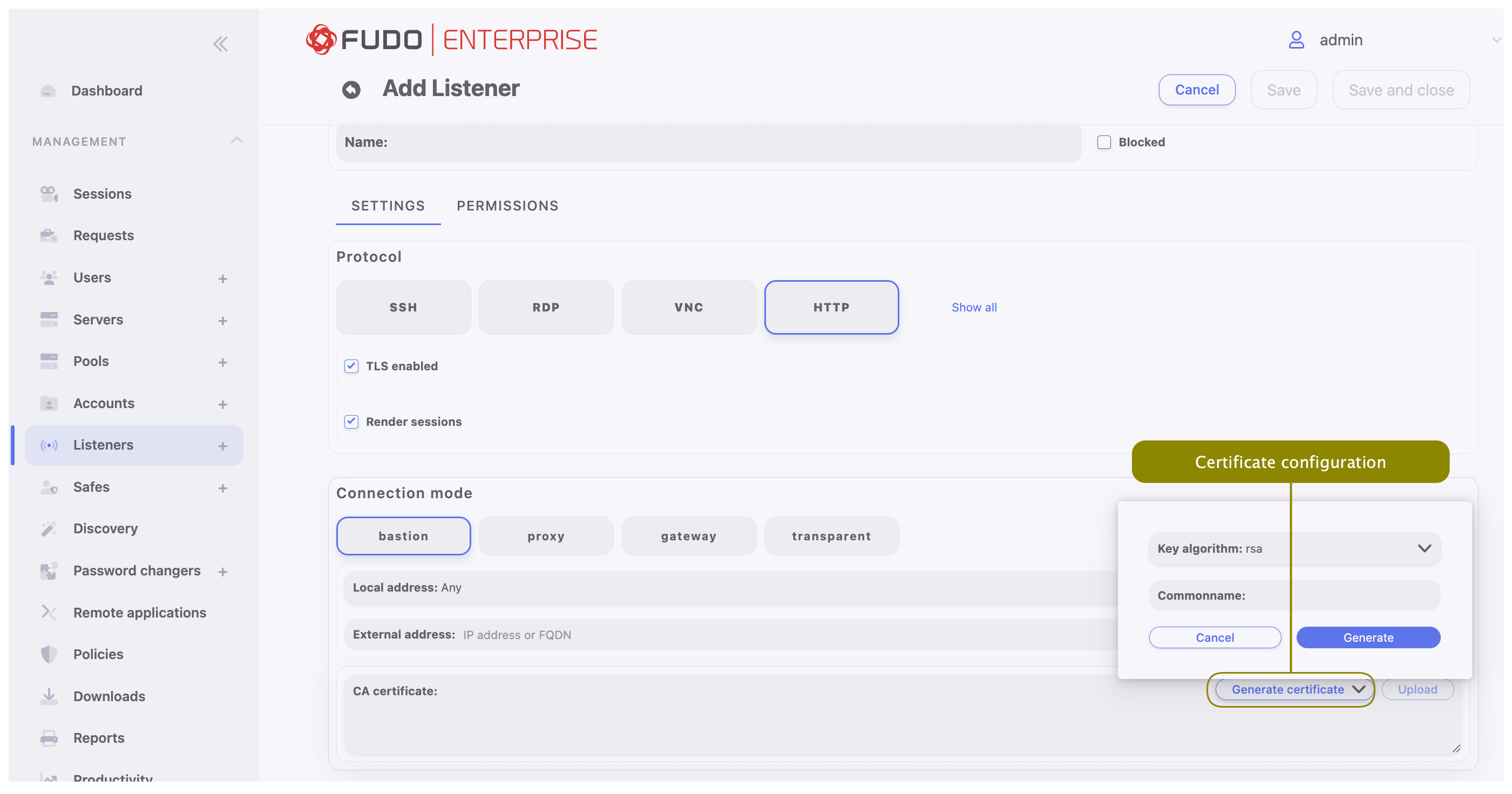This screenshot has width=1512, height=794.
Task: Click the Show all protocols link
Action: tap(974, 307)
